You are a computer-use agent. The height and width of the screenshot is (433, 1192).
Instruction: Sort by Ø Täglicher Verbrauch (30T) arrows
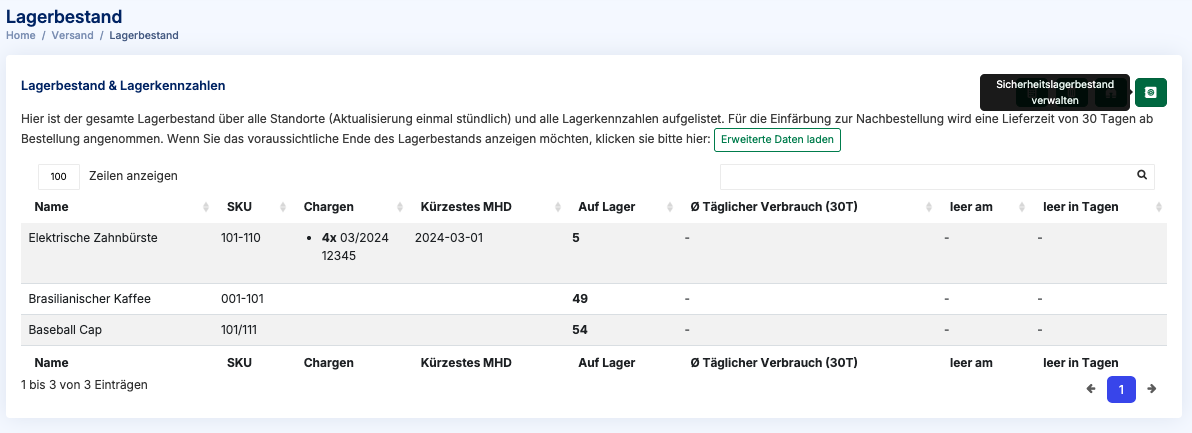coord(929,207)
